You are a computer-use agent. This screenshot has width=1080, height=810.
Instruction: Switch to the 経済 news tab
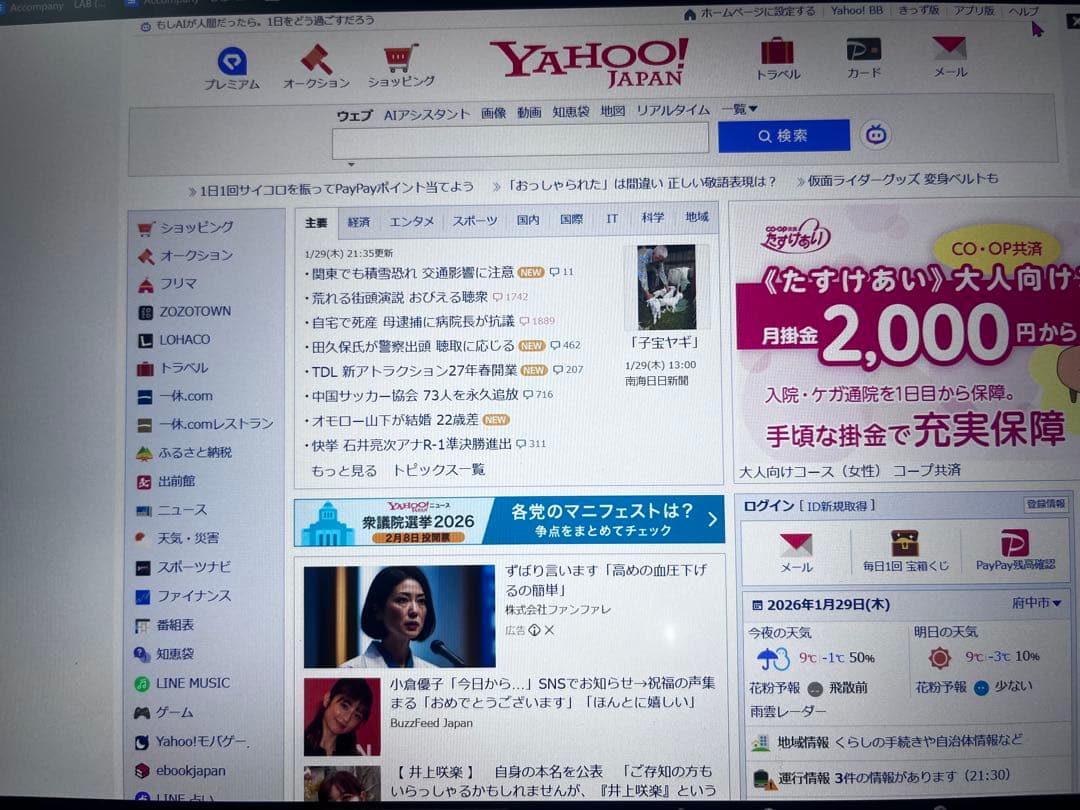pos(359,221)
